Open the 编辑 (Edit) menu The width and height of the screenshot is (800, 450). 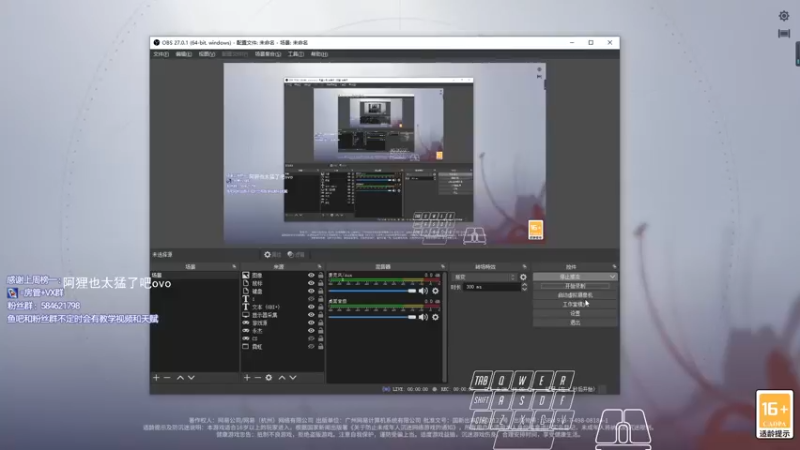[184, 54]
